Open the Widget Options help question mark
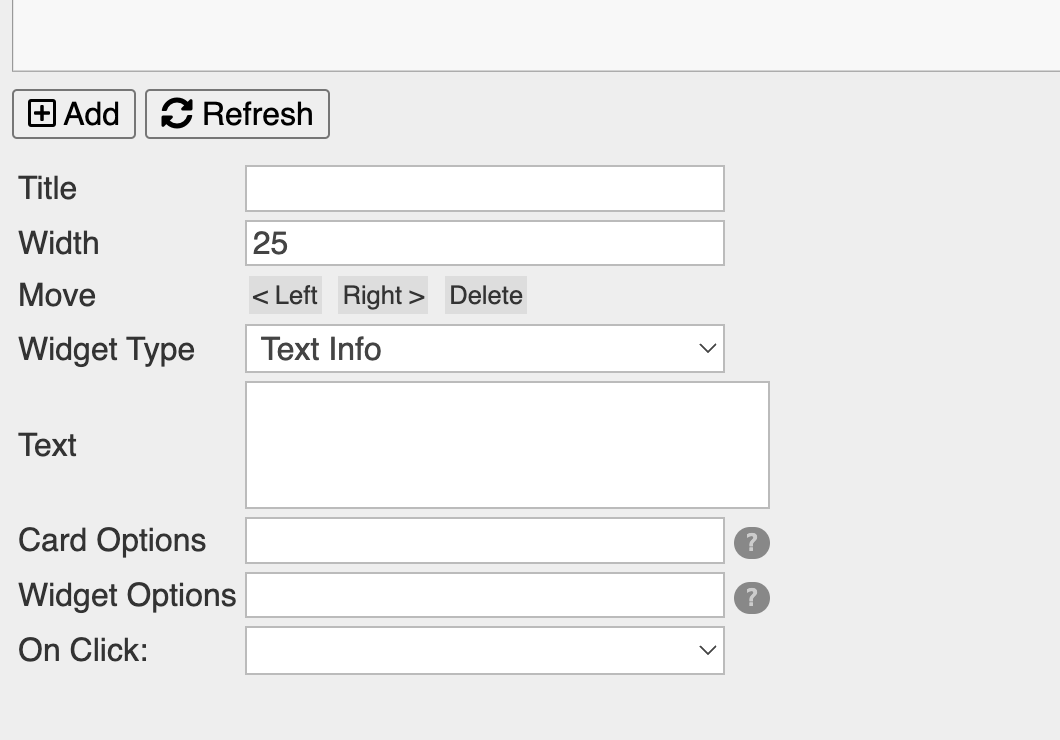The height and width of the screenshot is (740, 1060). pos(752,598)
